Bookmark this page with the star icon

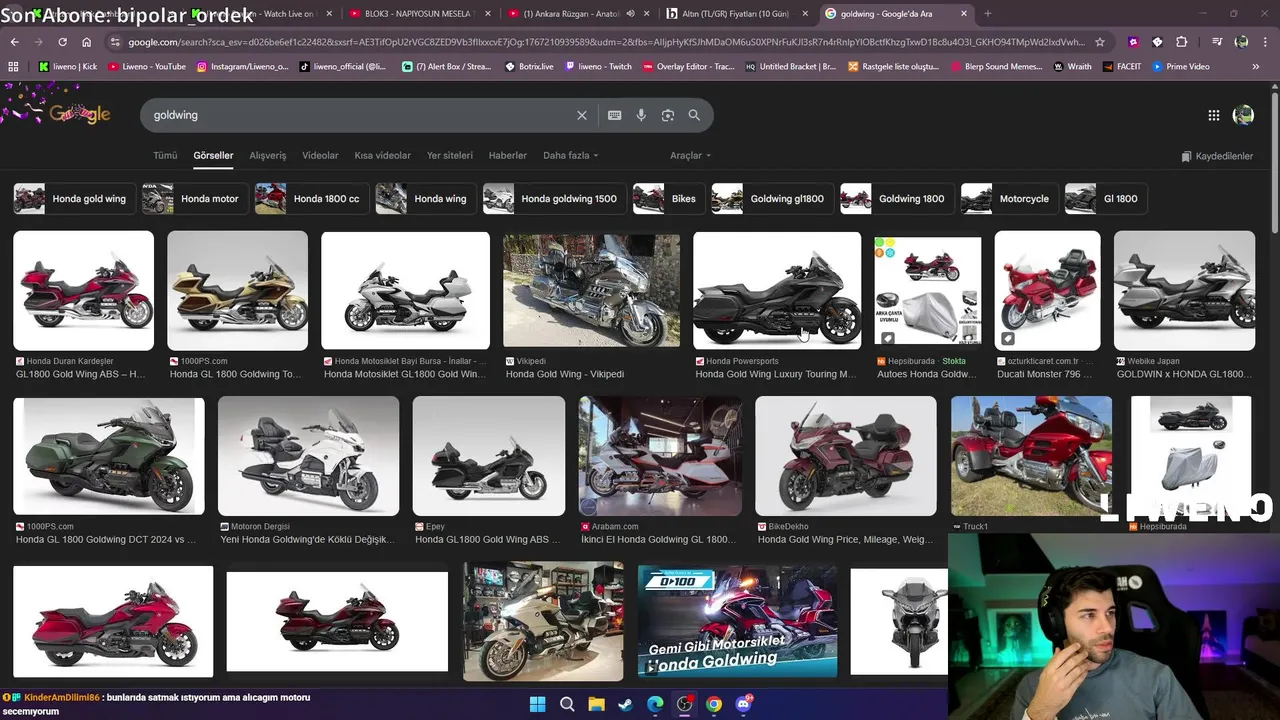point(1100,42)
